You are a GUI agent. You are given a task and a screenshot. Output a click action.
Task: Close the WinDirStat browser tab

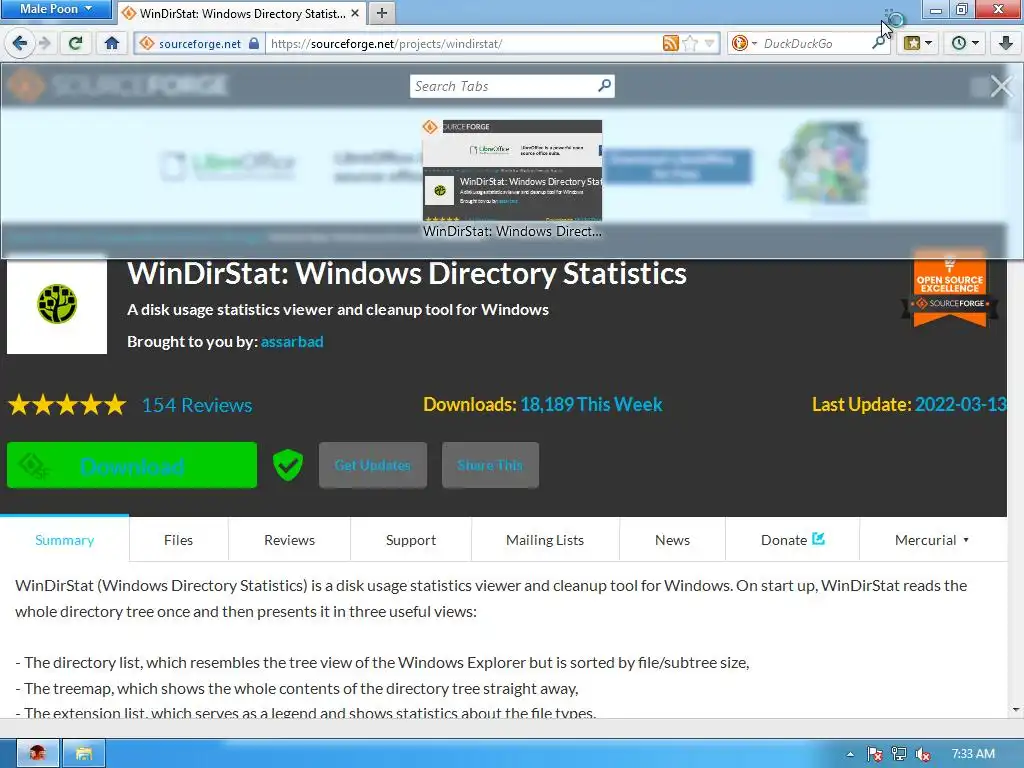point(355,13)
